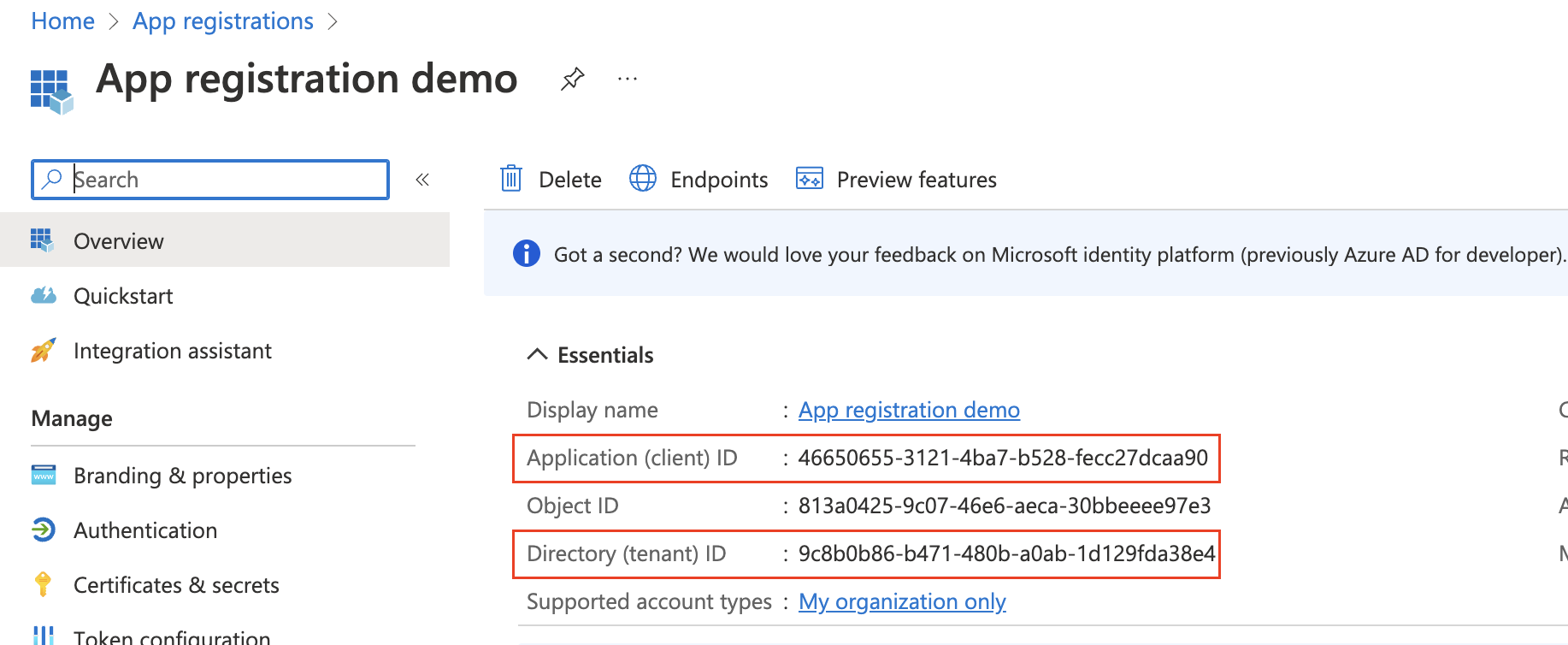Click the Application (client) ID value 46650655-3121-4ba7-b528-fecc27dcaa90
The height and width of the screenshot is (645, 1568).
click(1003, 458)
